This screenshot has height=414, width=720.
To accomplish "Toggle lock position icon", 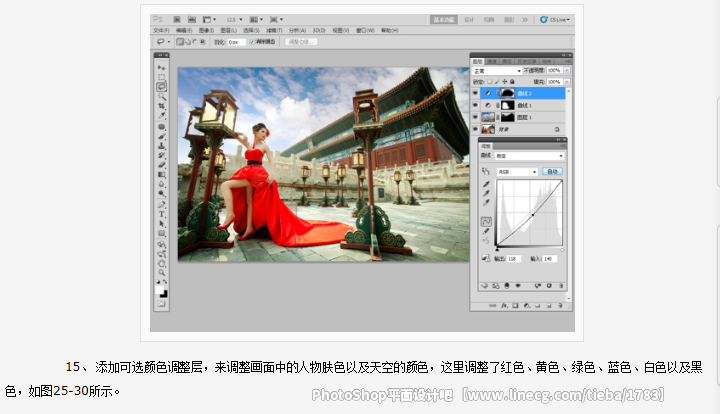I will point(505,82).
